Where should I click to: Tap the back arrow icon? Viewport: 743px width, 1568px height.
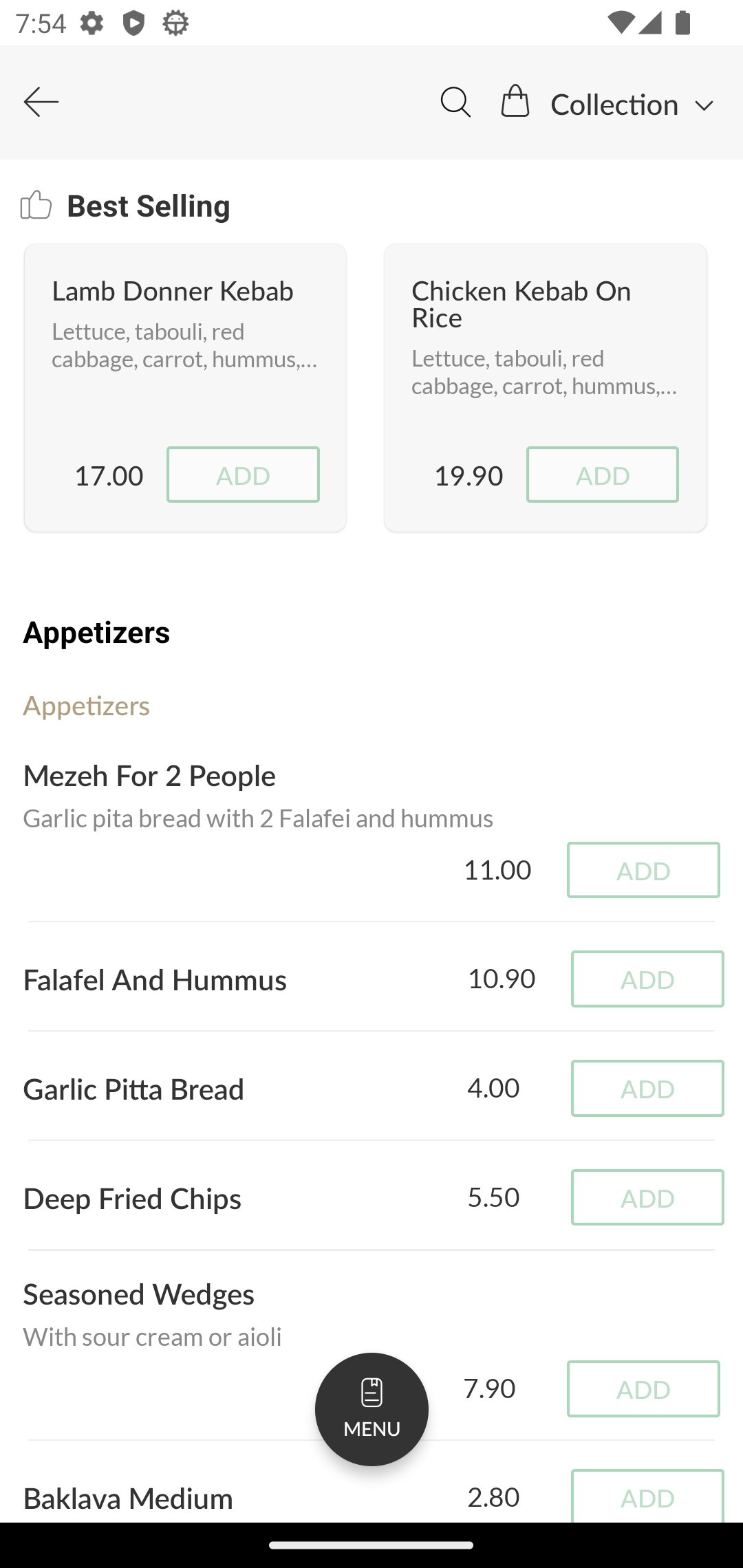click(41, 102)
